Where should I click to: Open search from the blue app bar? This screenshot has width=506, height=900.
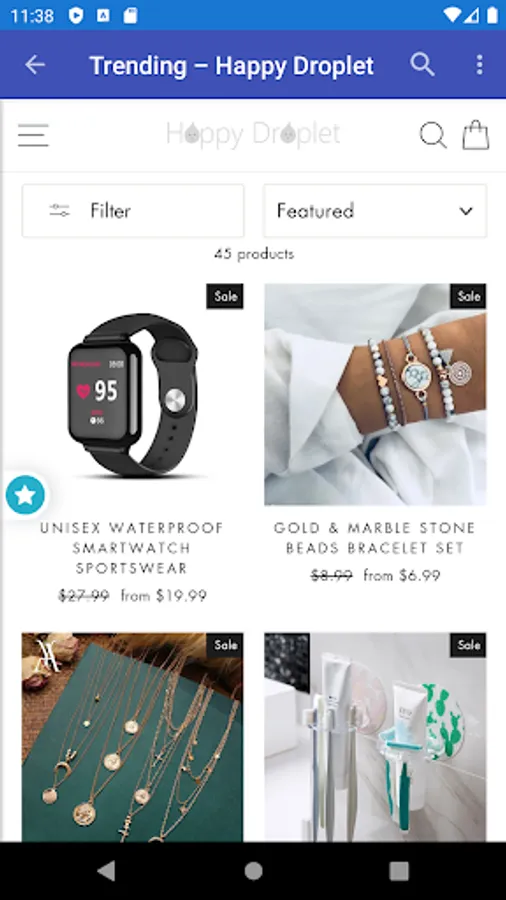422,65
